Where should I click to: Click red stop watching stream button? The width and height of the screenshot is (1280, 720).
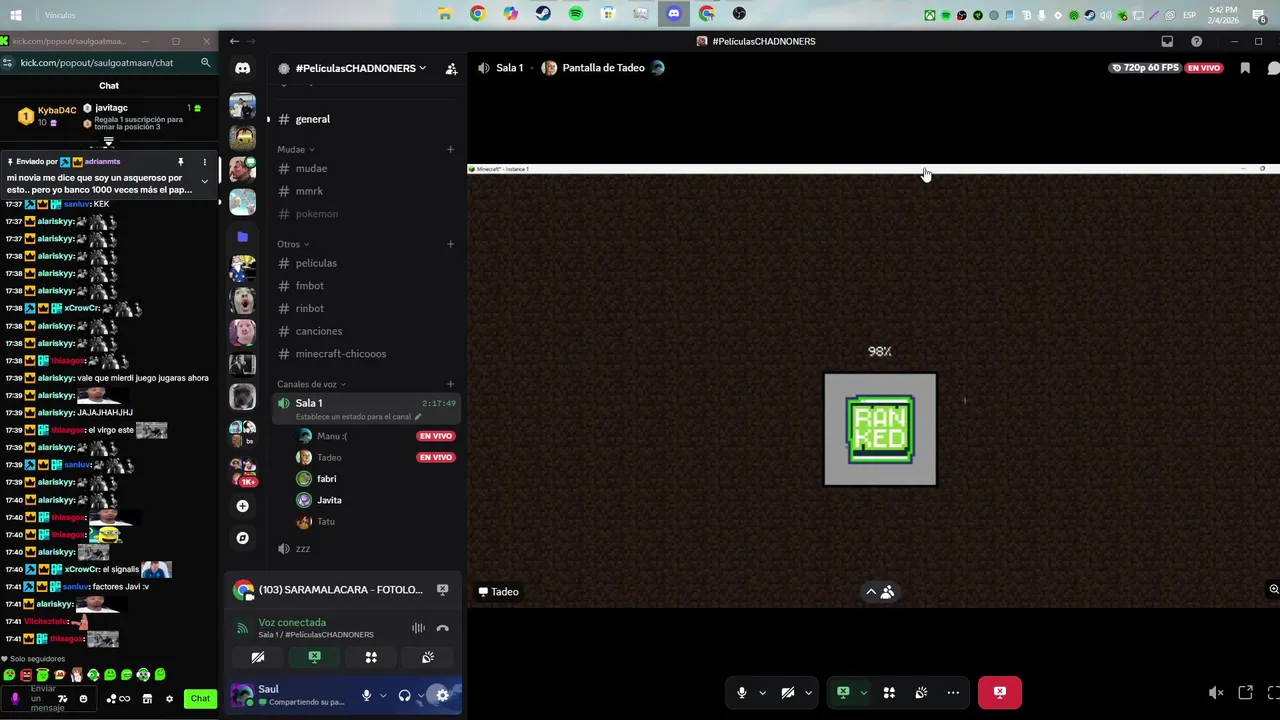coord(1000,692)
